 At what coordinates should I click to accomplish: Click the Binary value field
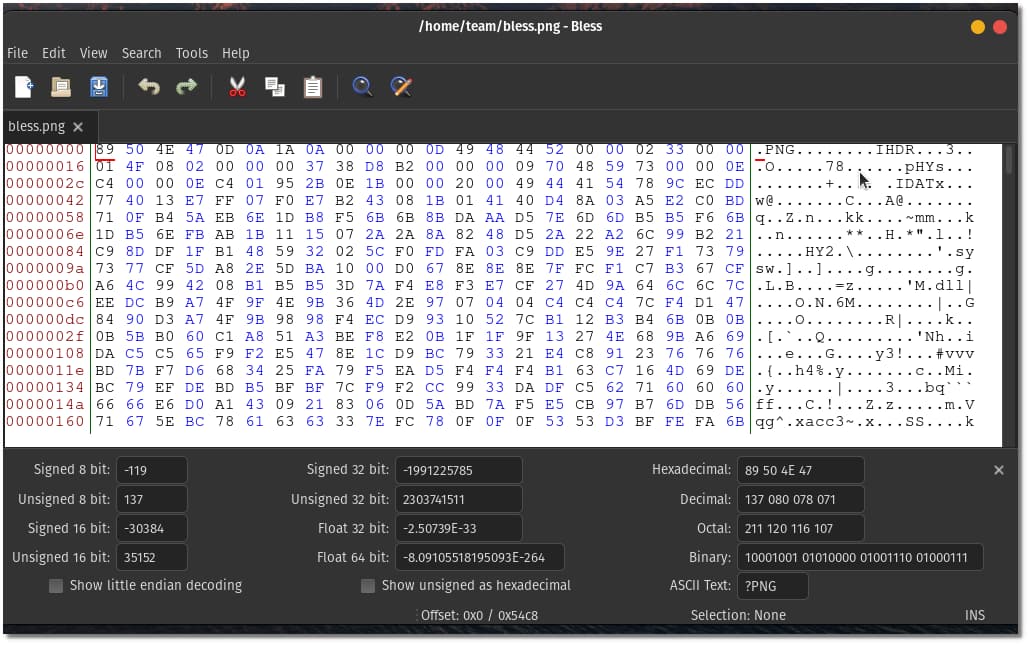click(x=860, y=558)
